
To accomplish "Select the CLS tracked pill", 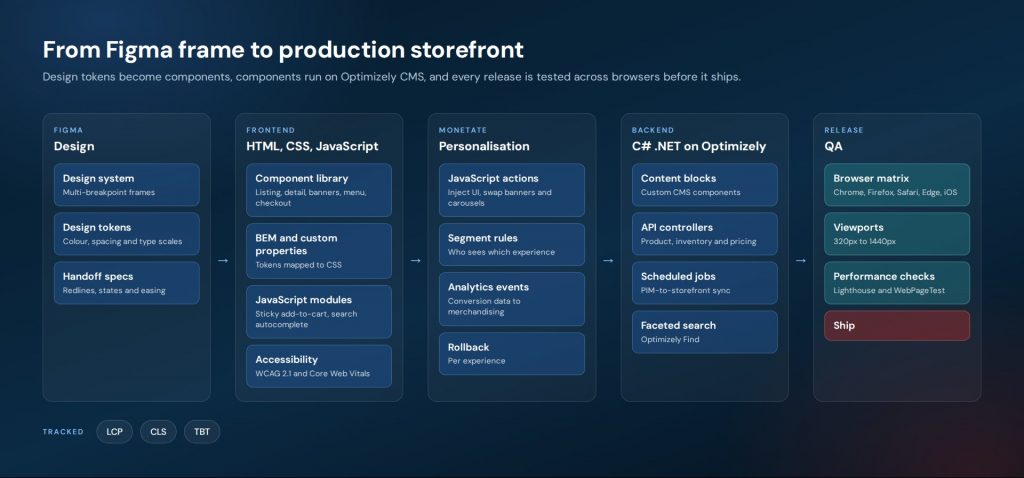I will [158, 432].
